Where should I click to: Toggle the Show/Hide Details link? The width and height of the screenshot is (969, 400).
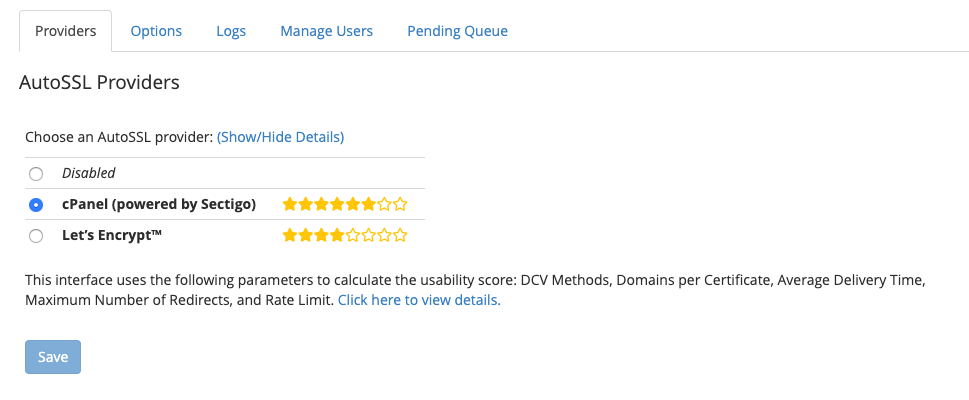coord(280,137)
